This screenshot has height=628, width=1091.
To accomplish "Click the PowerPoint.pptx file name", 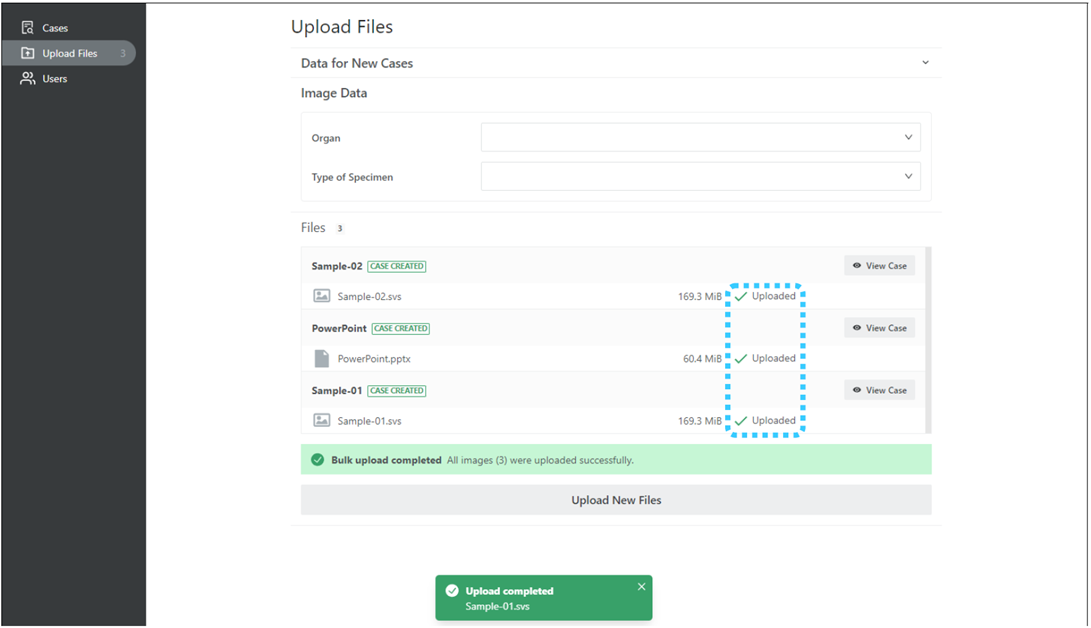I will point(374,359).
